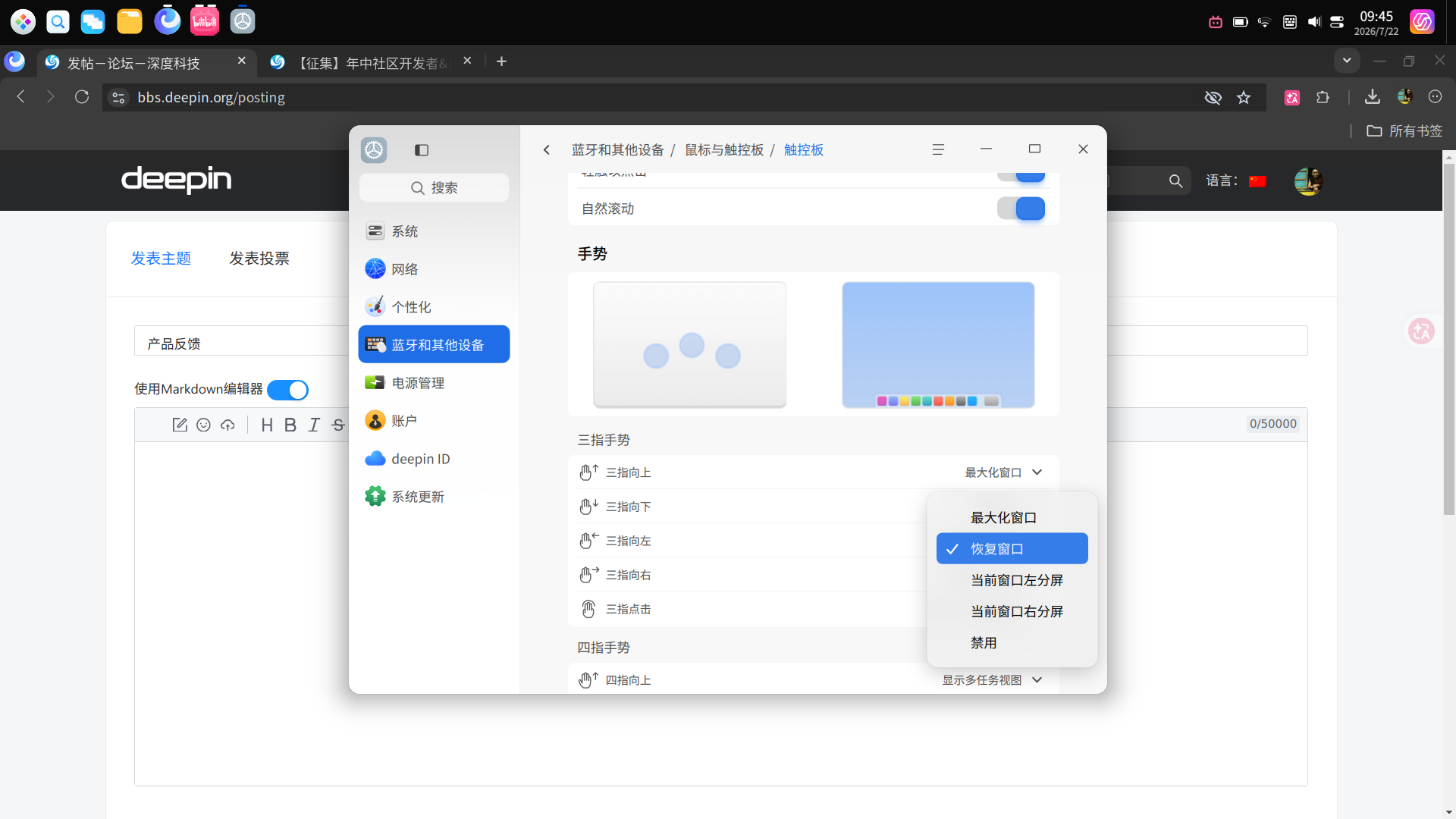
Task: Open 系统 in settings sidebar
Action: pos(434,231)
